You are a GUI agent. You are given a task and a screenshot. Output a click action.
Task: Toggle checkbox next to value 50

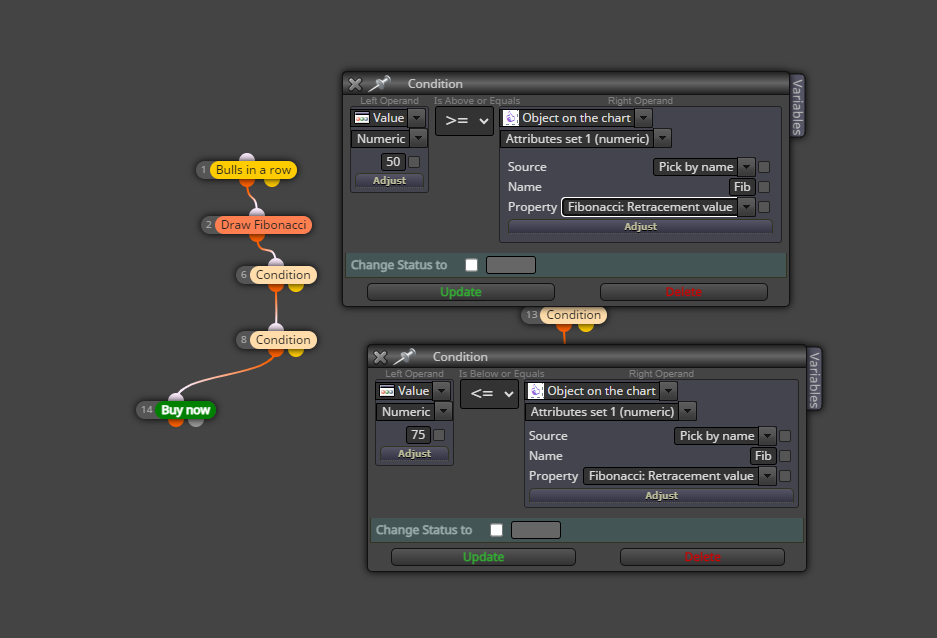point(414,162)
